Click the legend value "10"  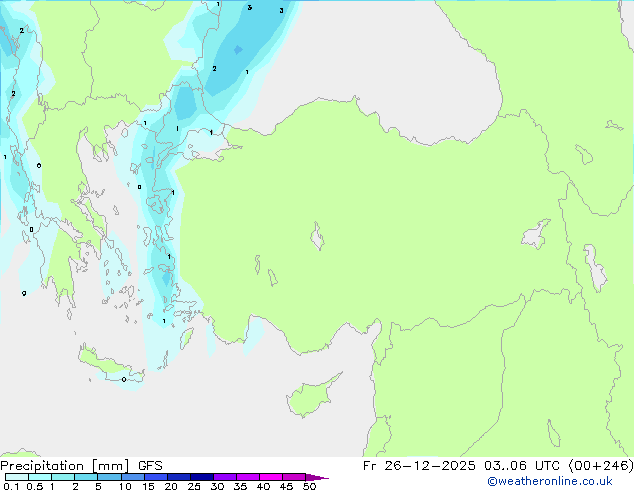pyautogui.click(x=125, y=486)
